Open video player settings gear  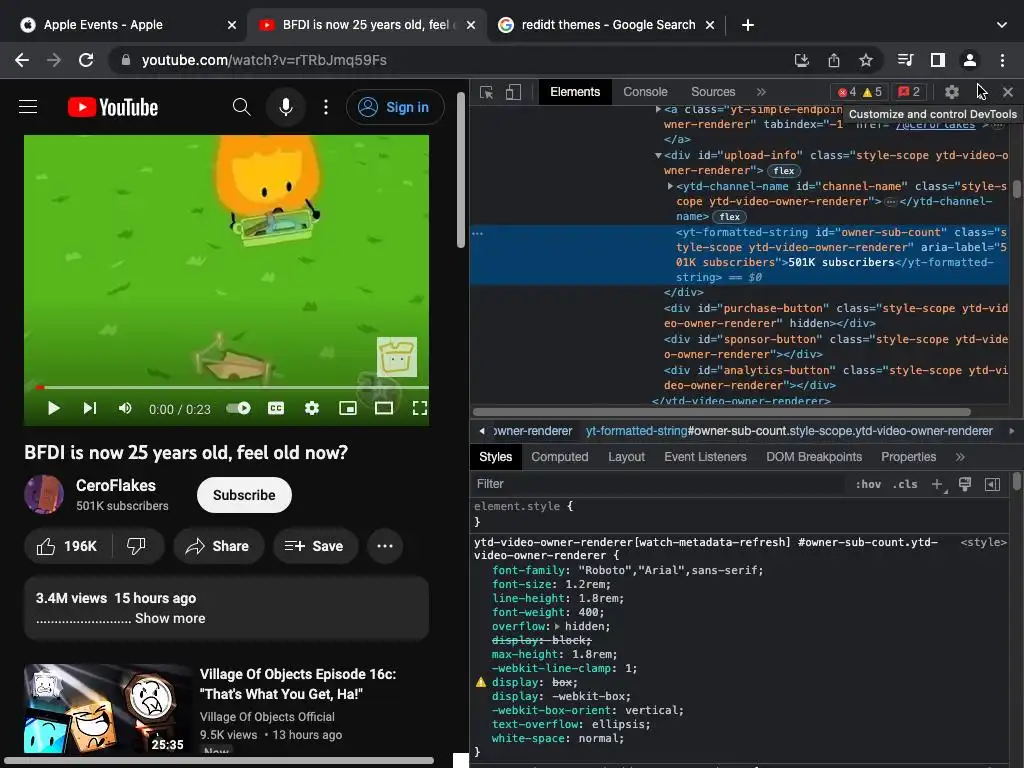[x=312, y=409]
